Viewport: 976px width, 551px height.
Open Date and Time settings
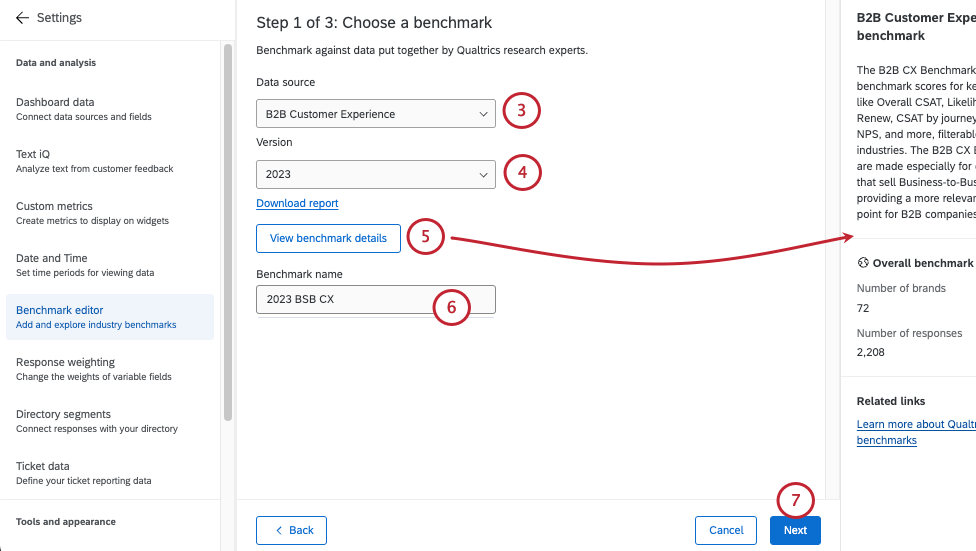click(x=52, y=264)
